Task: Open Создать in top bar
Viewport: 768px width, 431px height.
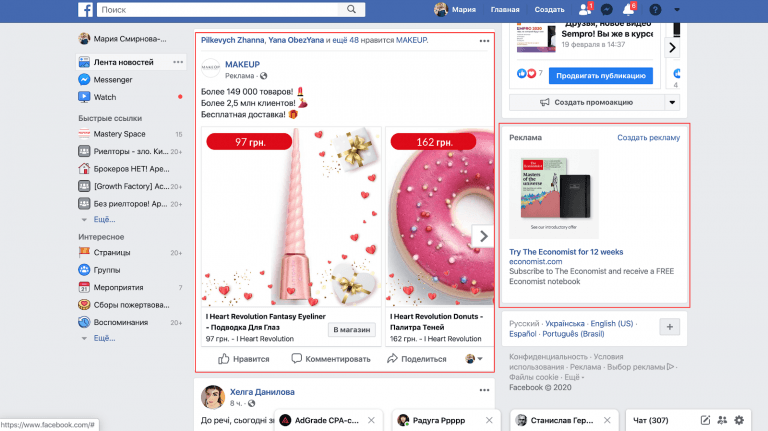Action: pos(549,9)
